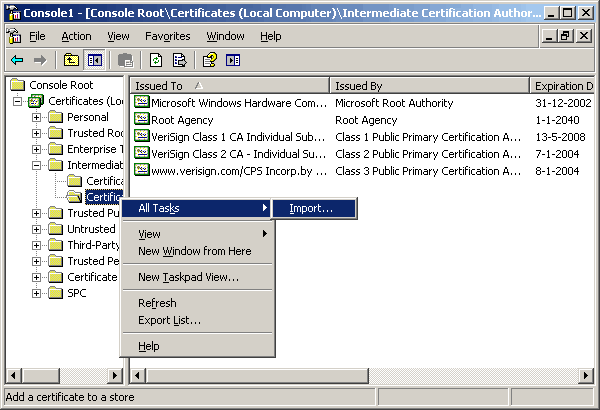Screen dimensions: 600x410
Task: Click the Up one level folder icon
Action: click(71, 60)
